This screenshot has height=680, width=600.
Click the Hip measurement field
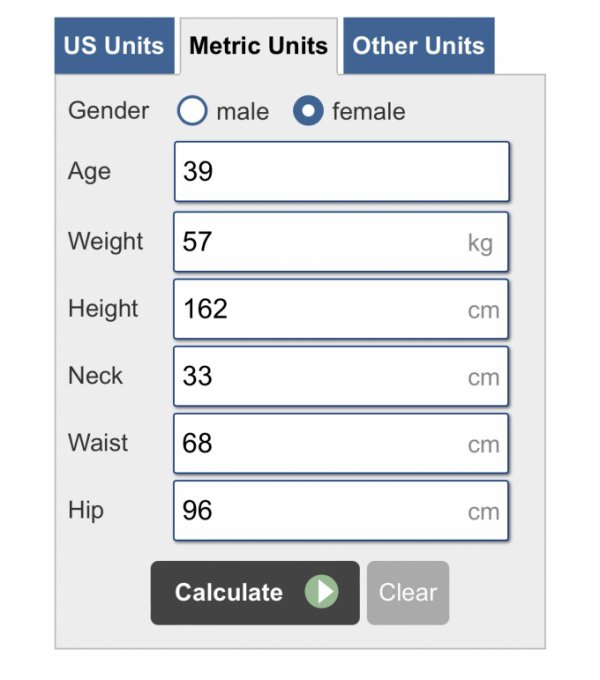pos(320,511)
